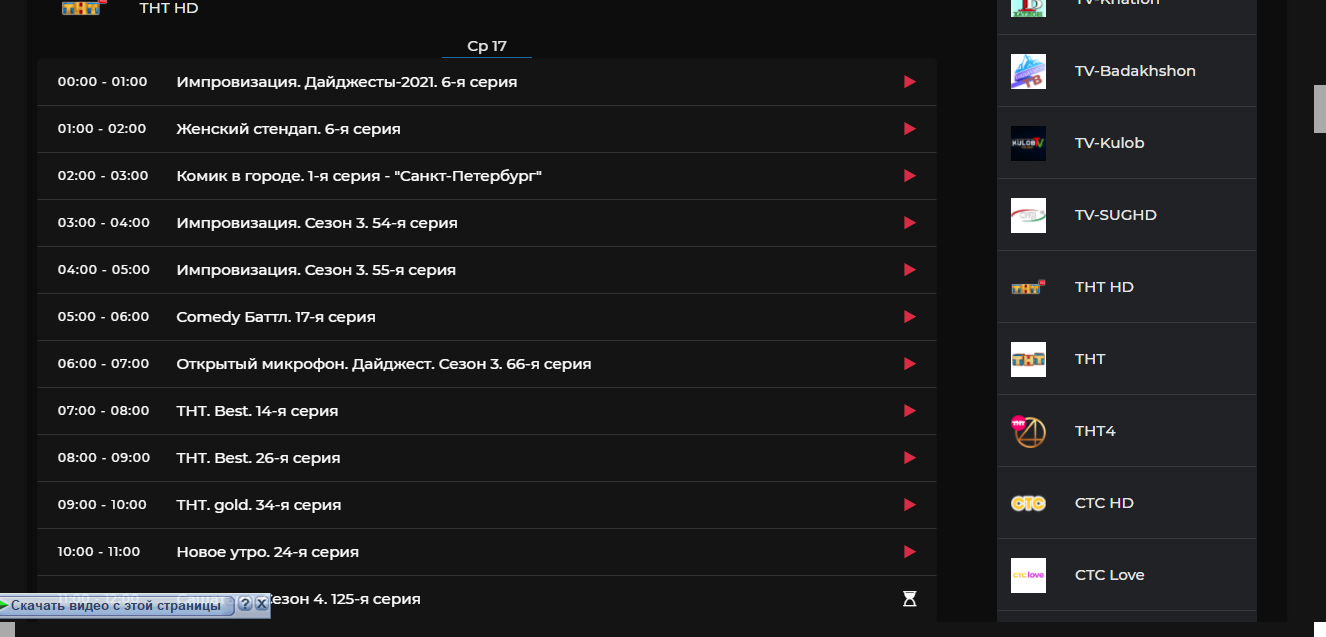Viewport: 1326px width, 637px height.
Task: Open the THT channel from sidebar list
Action: pyautogui.click(x=1090, y=359)
